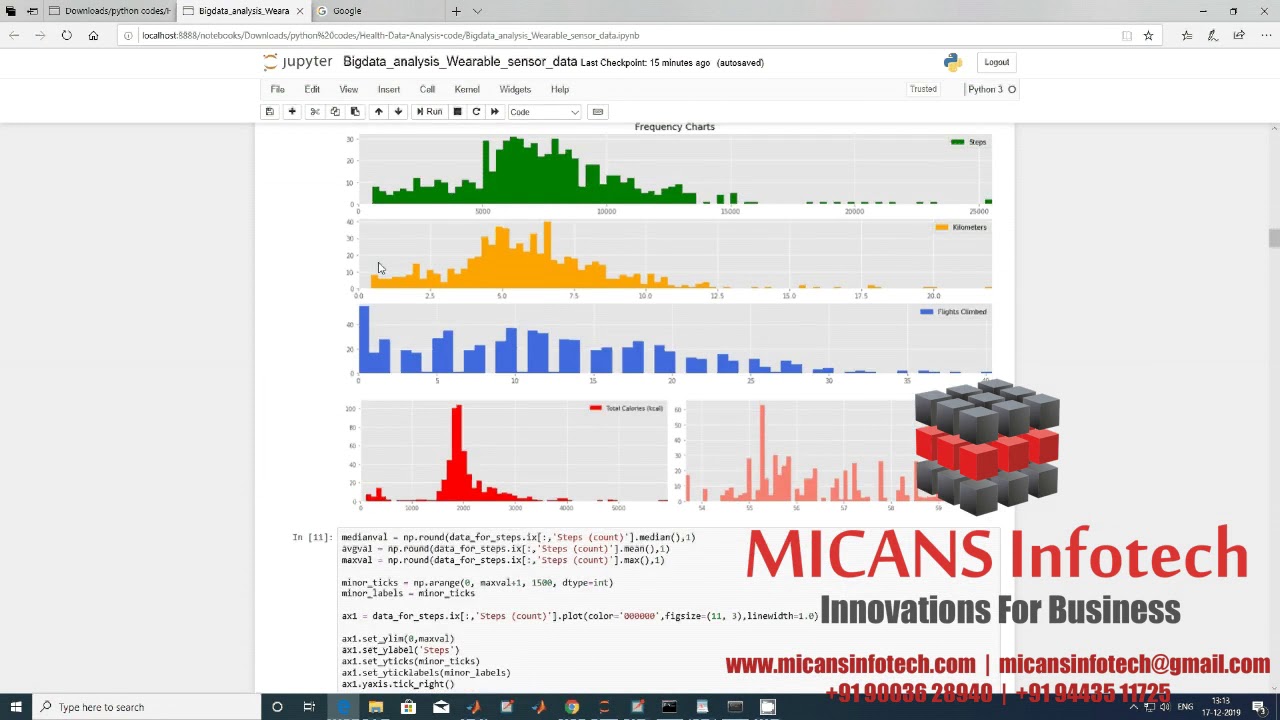Image resolution: width=1280 pixels, height=720 pixels.
Task: Refresh the current page
Action: (x=66, y=35)
